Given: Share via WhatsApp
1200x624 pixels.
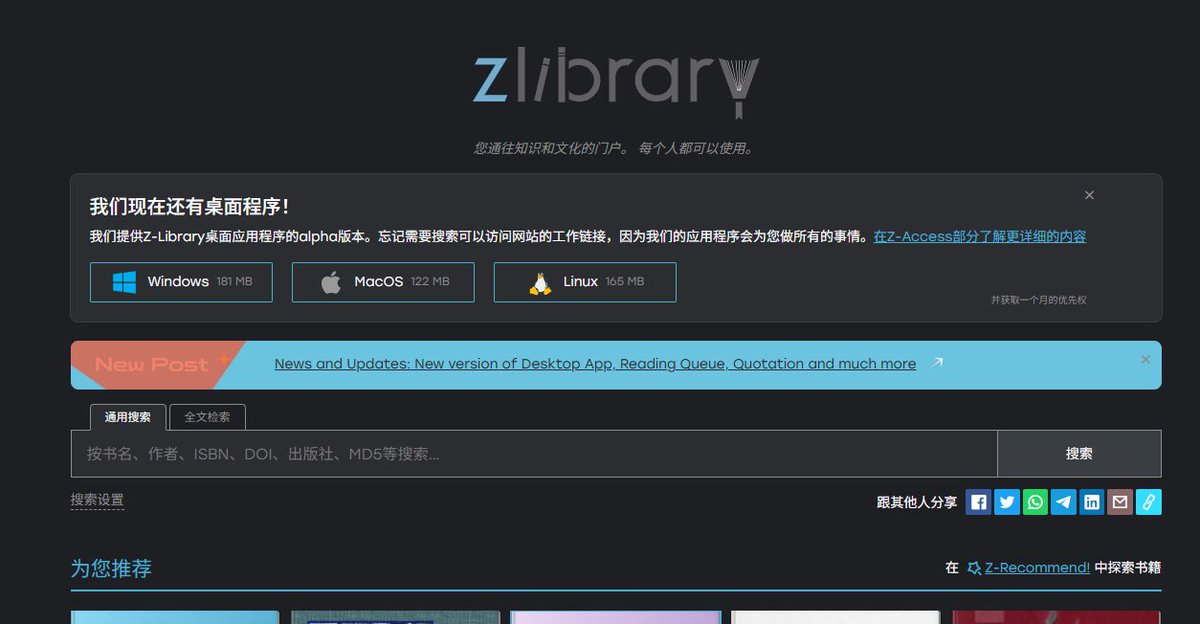Looking at the screenshot, I should (x=1036, y=502).
